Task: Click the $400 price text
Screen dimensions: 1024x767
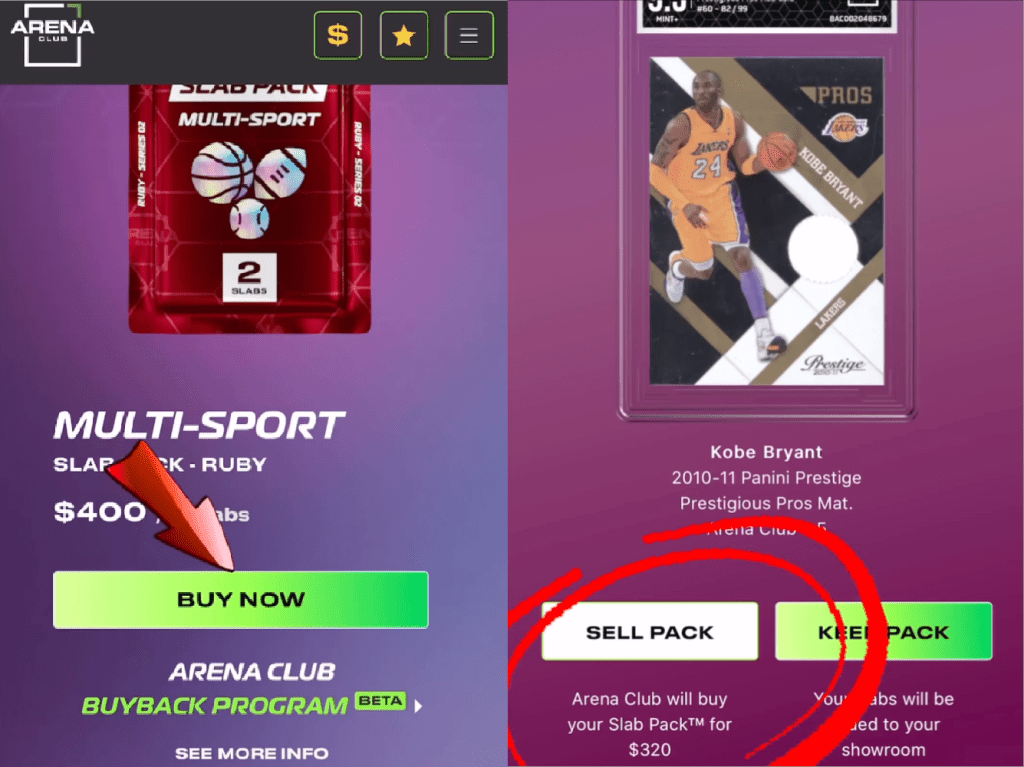Action: pyautogui.click(x=100, y=512)
